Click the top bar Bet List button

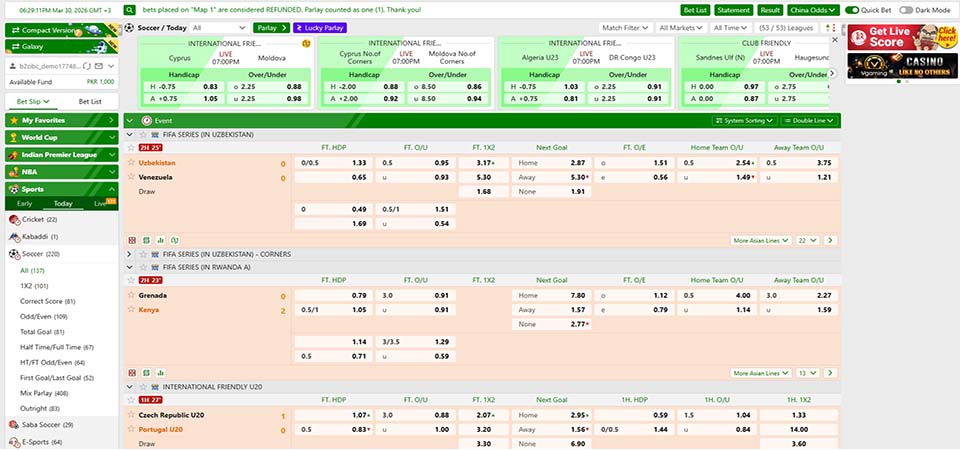coord(696,10)
